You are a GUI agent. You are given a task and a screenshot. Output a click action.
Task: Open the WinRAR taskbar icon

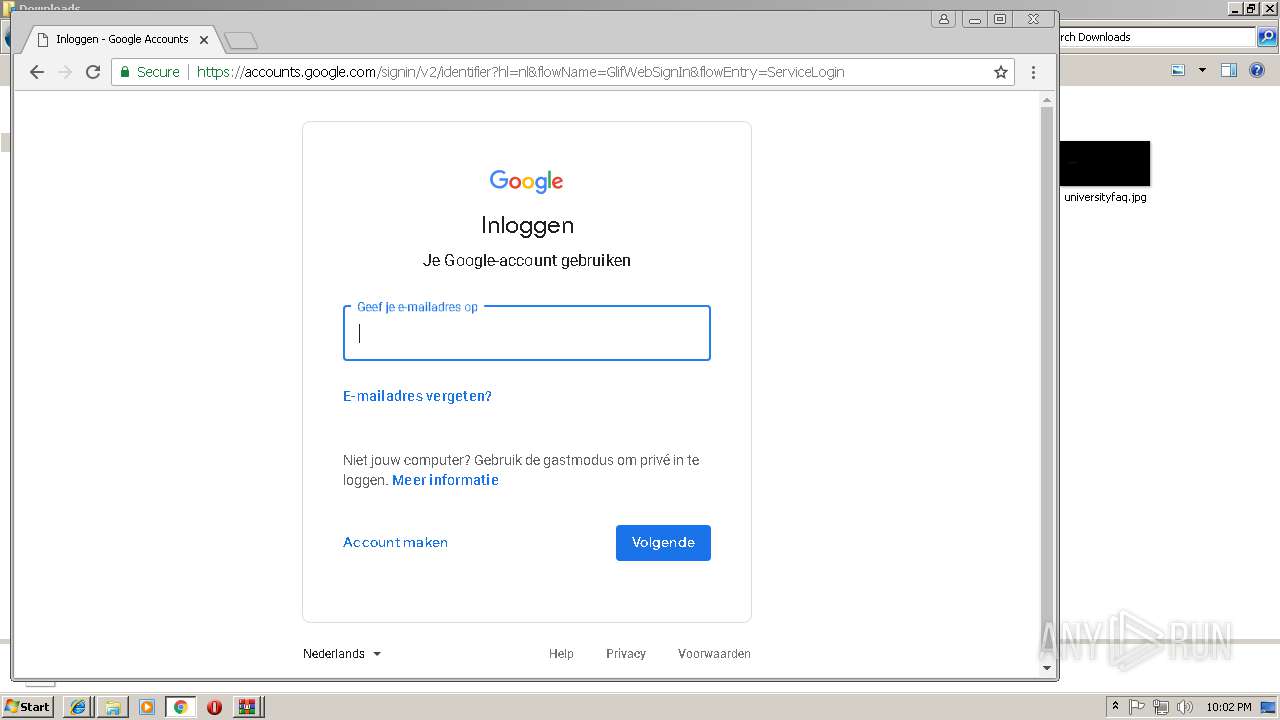tap(246, 707)
